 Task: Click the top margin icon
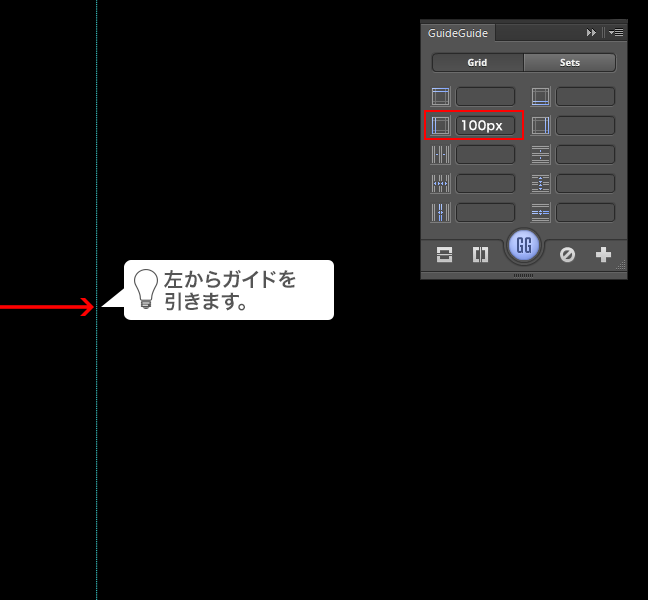coord(441,97)
